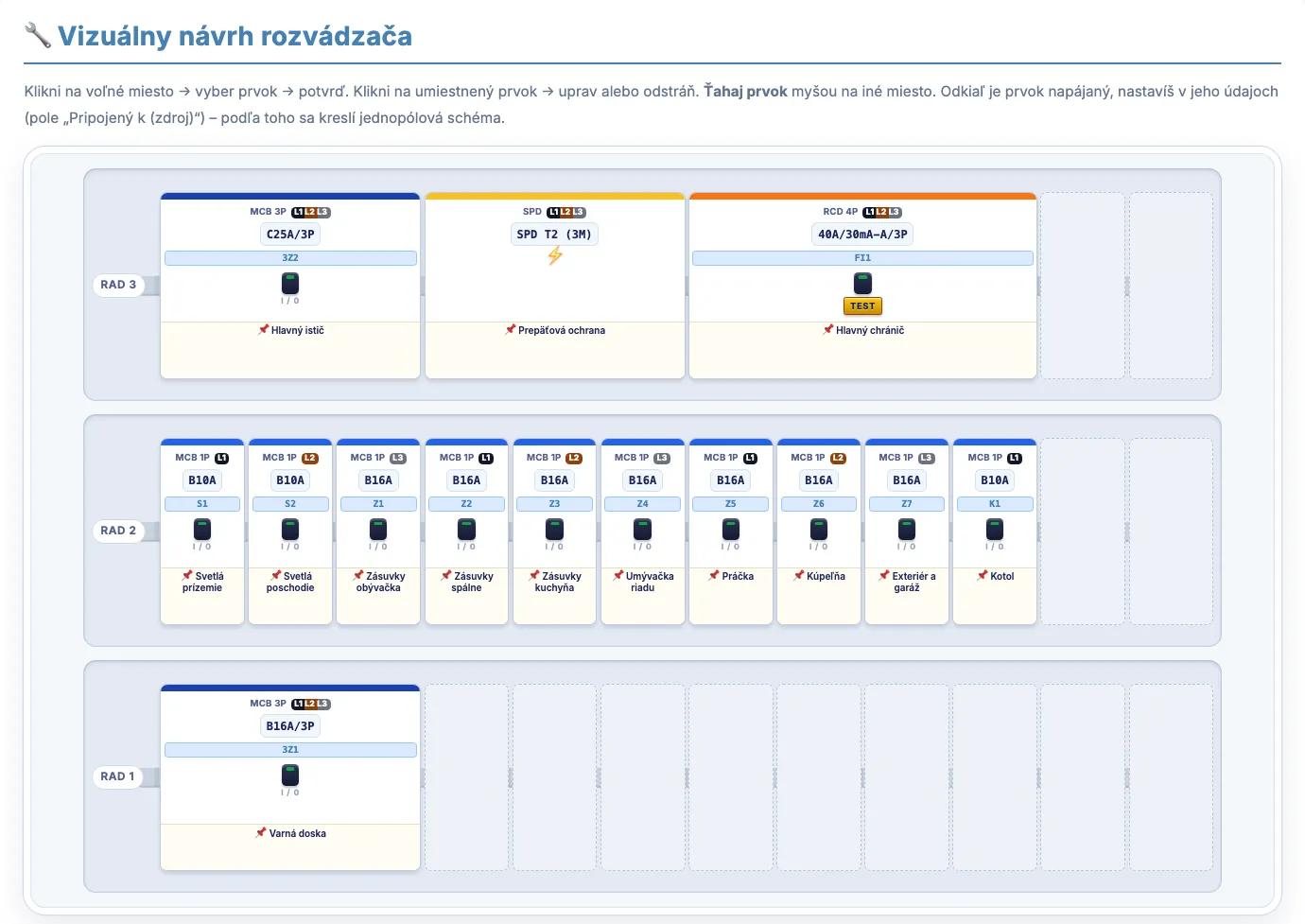Click the pin icon beside Práčka
1305x924 pixels.
coord(713,576)
